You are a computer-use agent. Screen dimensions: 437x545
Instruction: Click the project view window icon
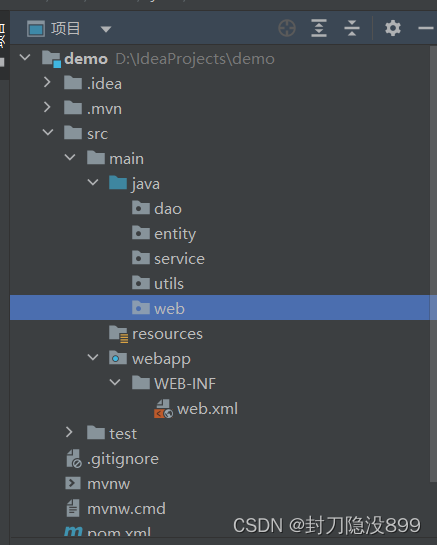tap(36, 29)
